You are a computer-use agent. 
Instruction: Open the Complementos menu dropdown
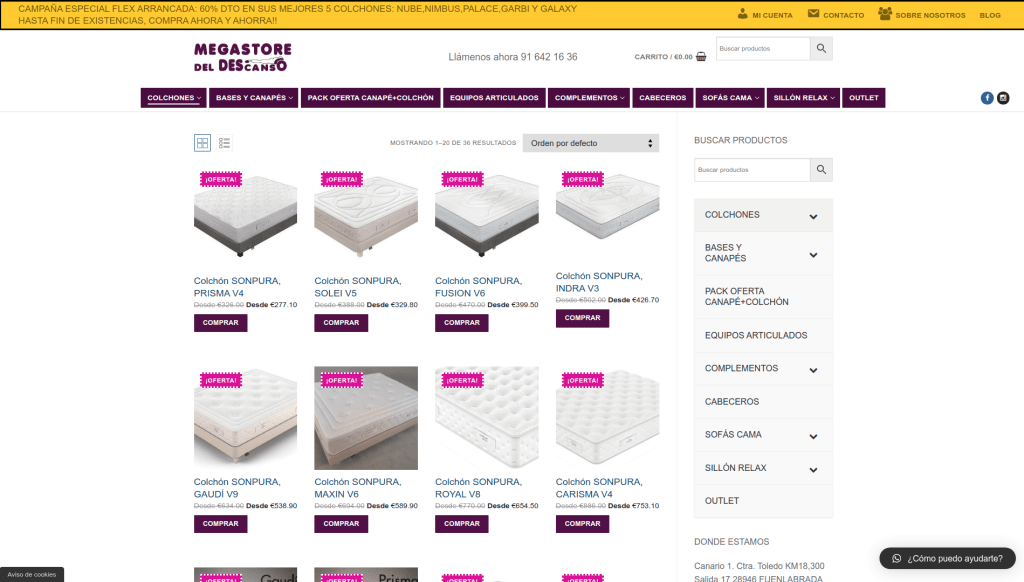(589, 98)
